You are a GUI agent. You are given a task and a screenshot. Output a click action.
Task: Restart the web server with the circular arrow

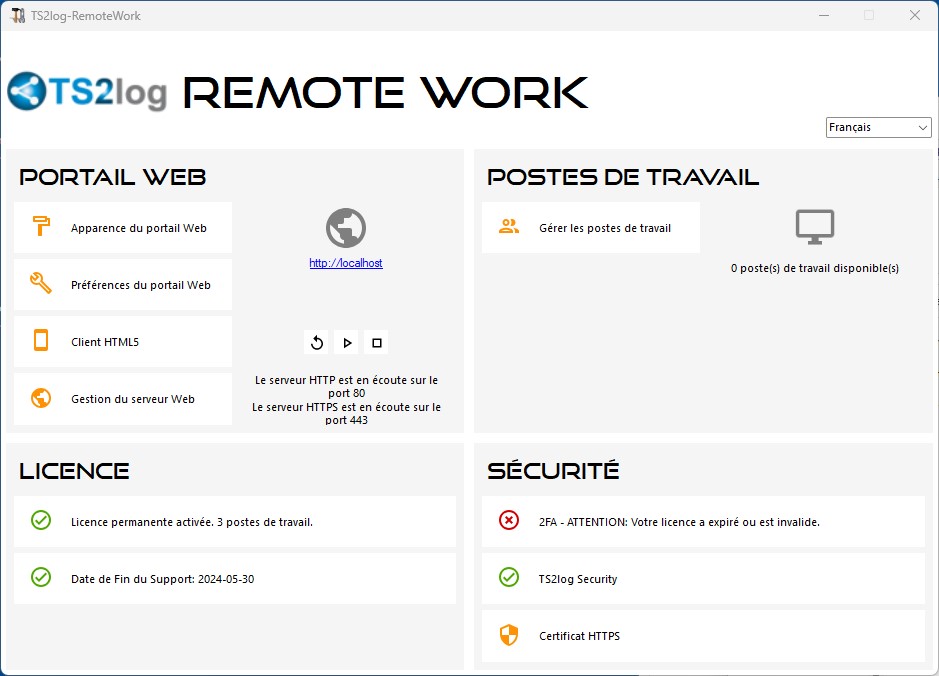(317, 342)
